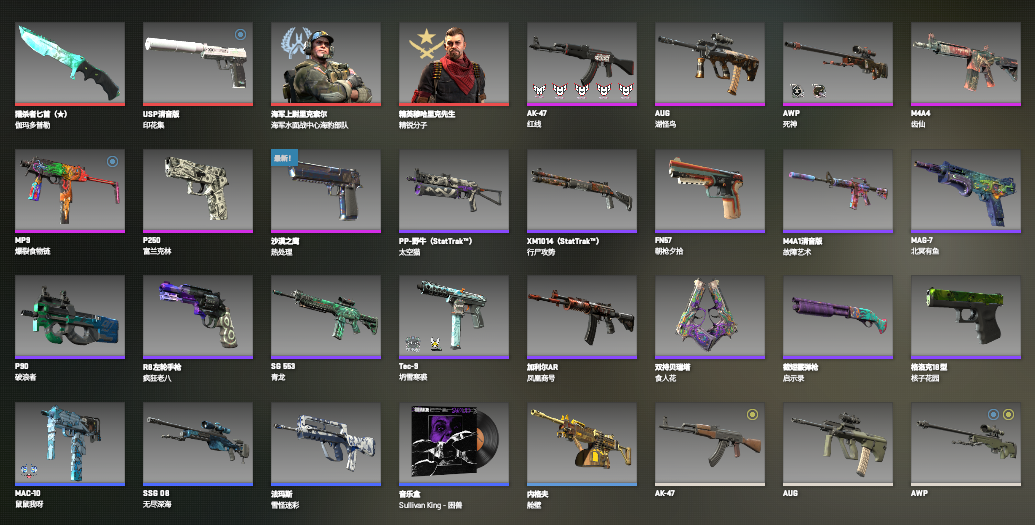Image resolution: width=1035 pixels, height=525 pixels.
Task: Click the CT equipped badge on USP
Action: (x=240, y=34)
